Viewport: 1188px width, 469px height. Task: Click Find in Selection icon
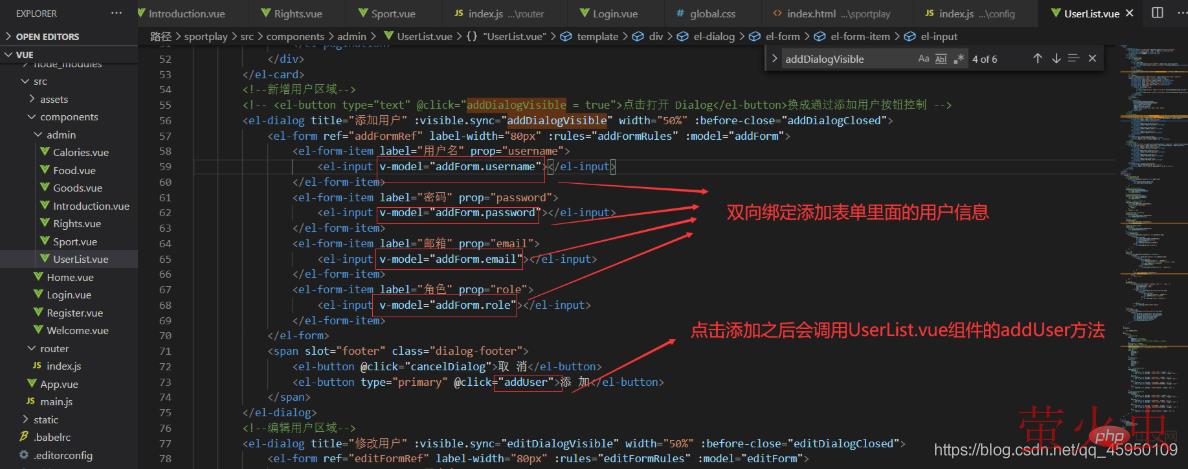[1074, 59]
